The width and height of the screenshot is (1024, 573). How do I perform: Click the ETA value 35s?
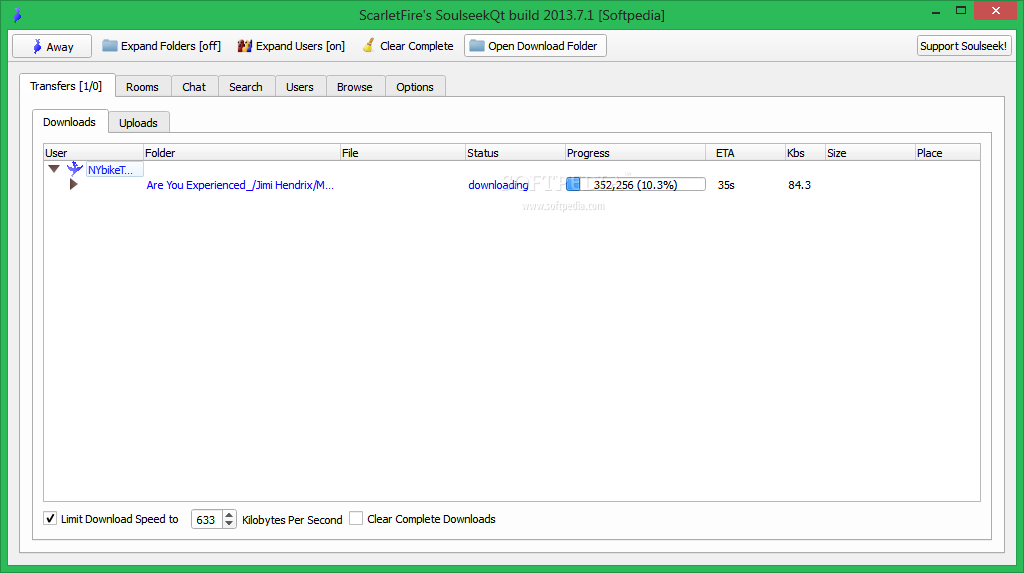[x=726, y=185]
